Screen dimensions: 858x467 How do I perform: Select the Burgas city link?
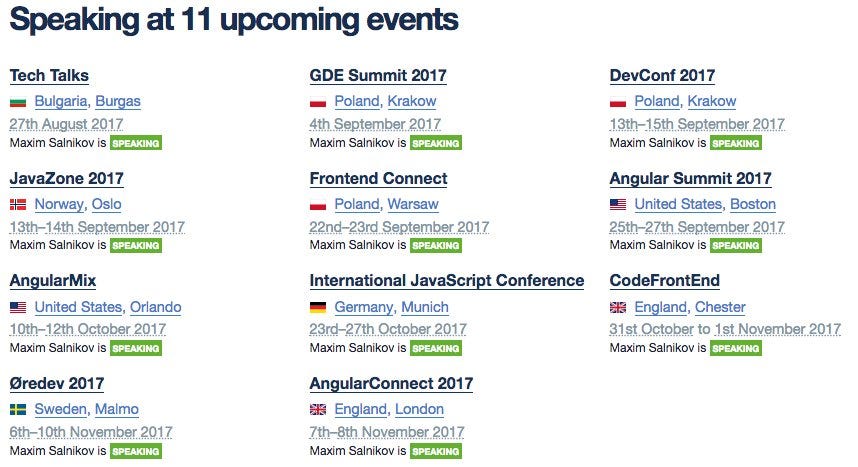(118, 101)
